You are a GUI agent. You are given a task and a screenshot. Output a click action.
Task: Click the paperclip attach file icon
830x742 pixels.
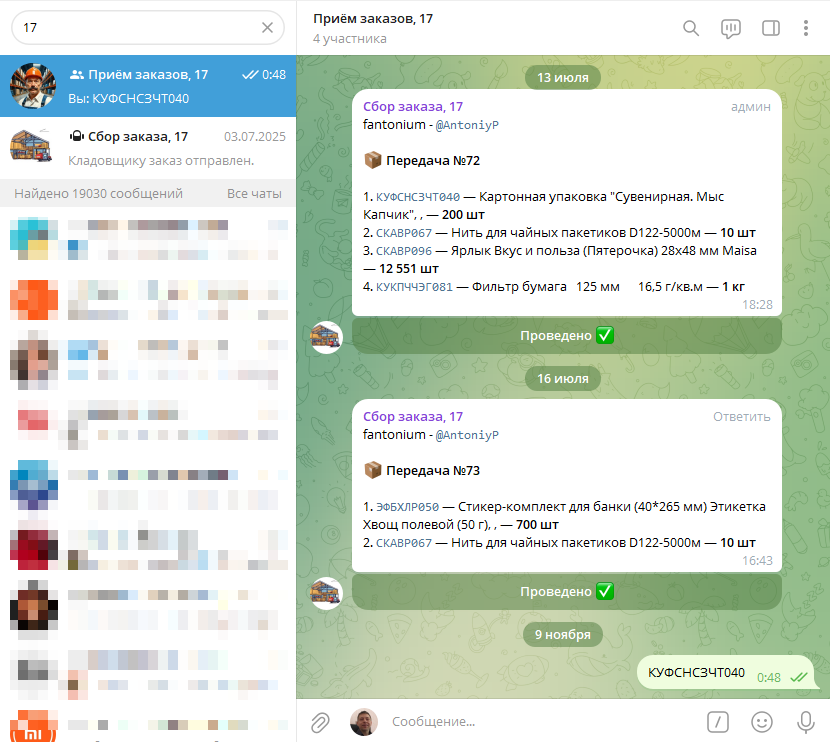(x=320, y=722)
